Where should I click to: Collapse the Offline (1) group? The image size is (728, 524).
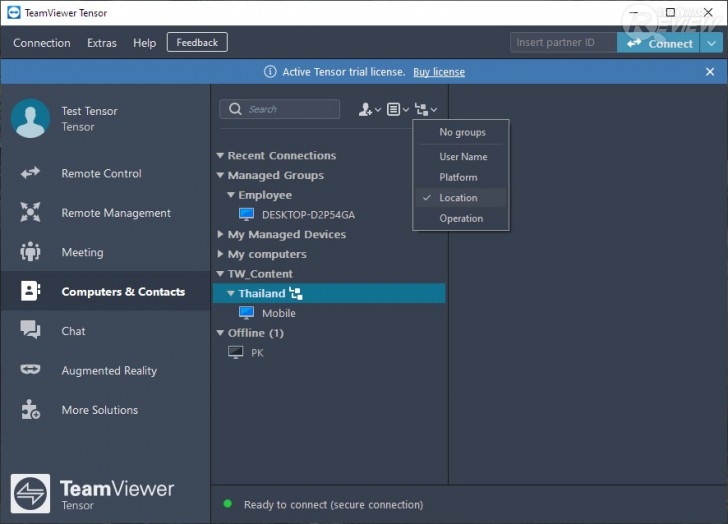(221, 333)
